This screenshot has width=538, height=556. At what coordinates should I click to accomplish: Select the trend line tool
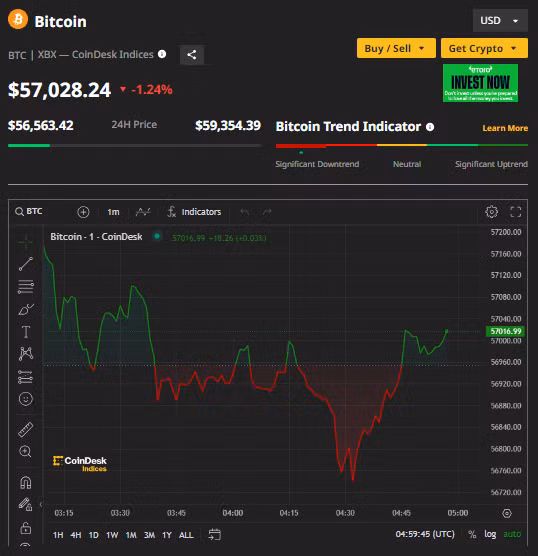click(x=26, y=264)
